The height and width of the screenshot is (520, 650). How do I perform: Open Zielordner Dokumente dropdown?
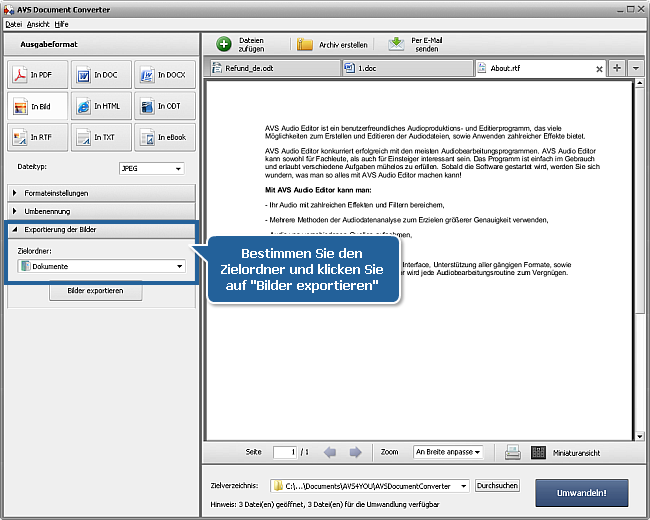[101, 266]
